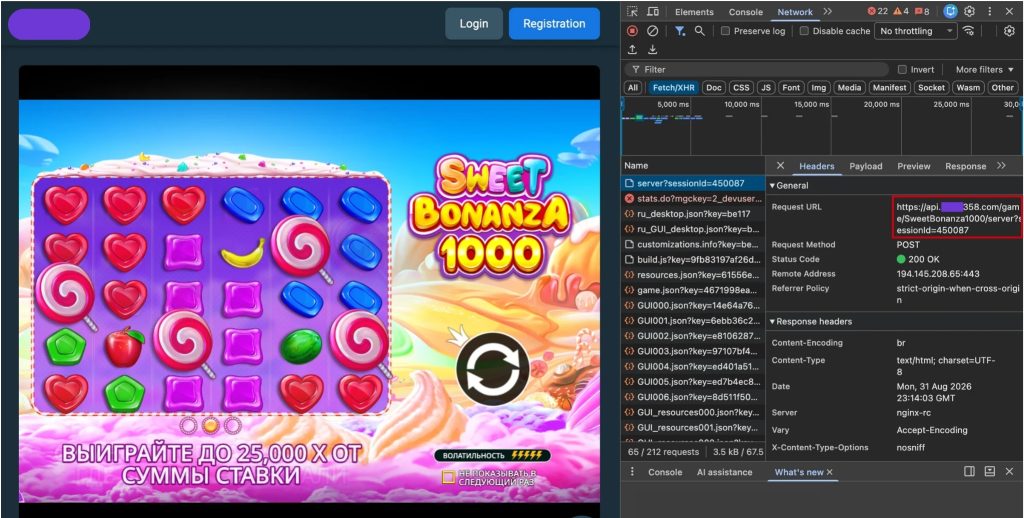Open AI assistance drawer tab
Image resolution: width=1024 pixels, height=518 pixels.
(x=724, y=472)
